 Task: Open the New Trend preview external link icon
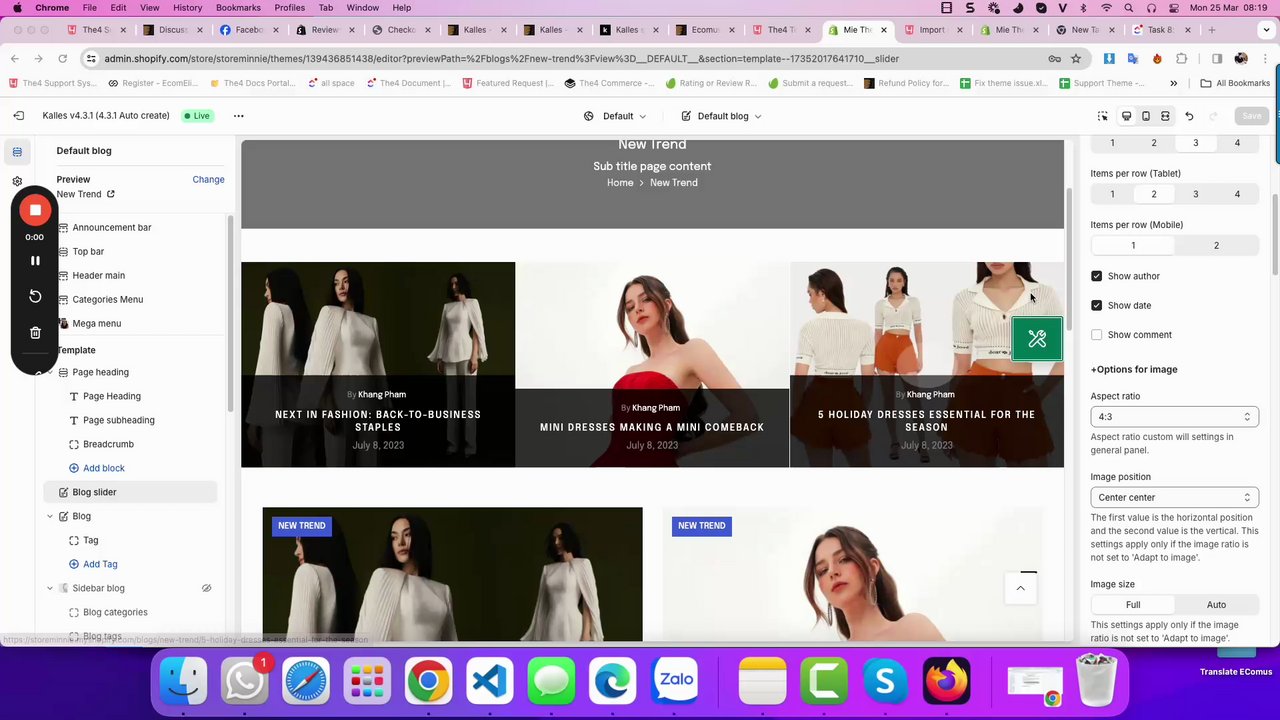point(111,194)
